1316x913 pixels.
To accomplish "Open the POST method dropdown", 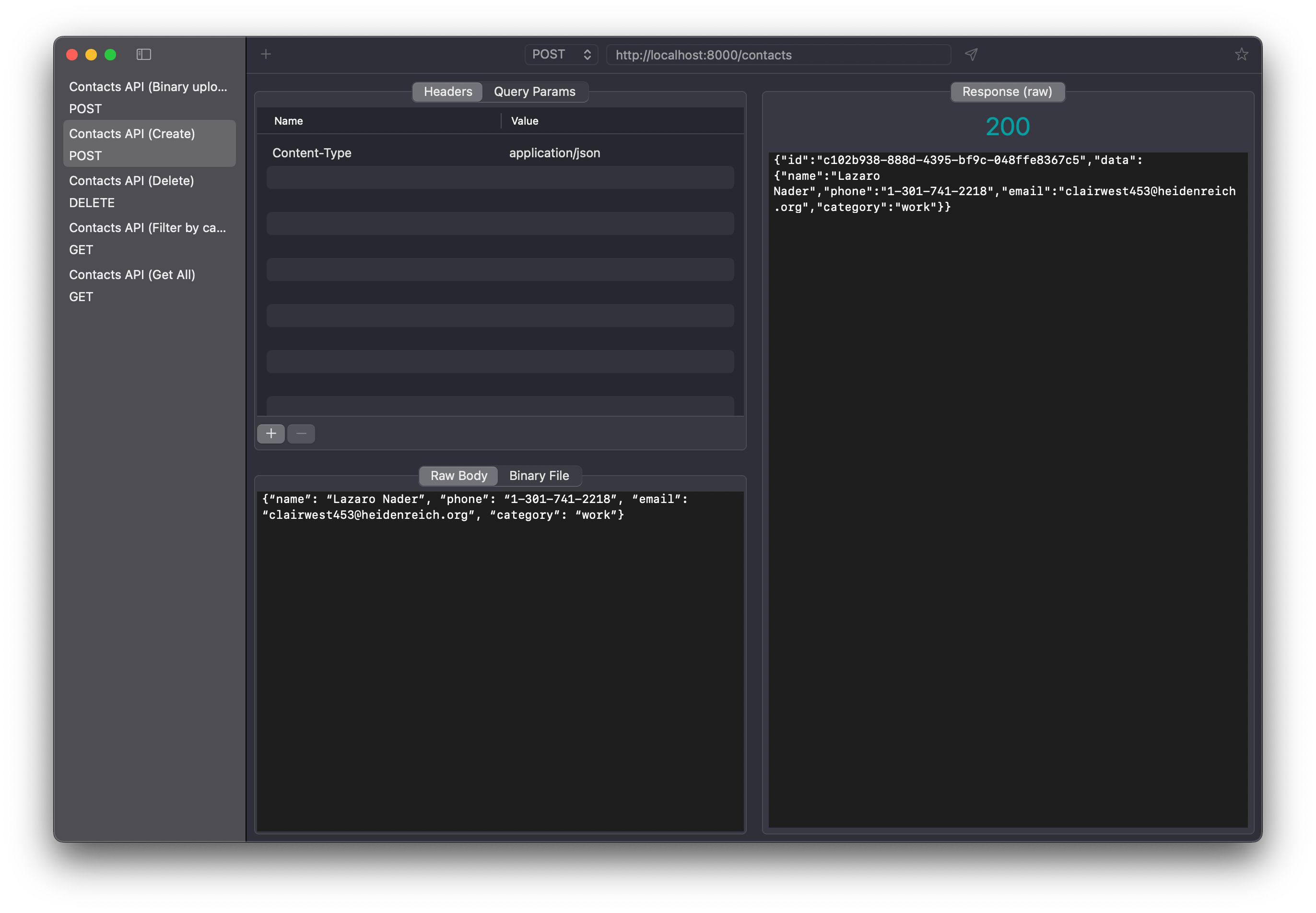I will tap(561, 54).
